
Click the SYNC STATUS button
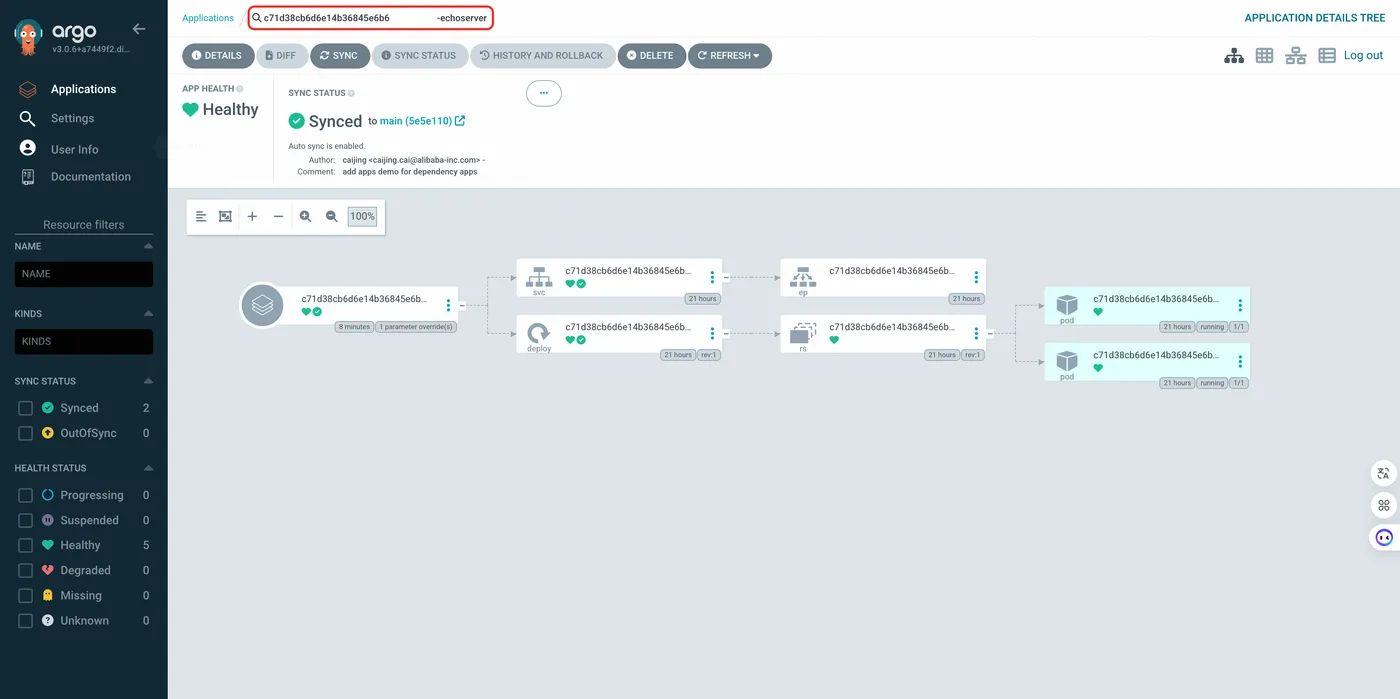(x=419, y=56)
